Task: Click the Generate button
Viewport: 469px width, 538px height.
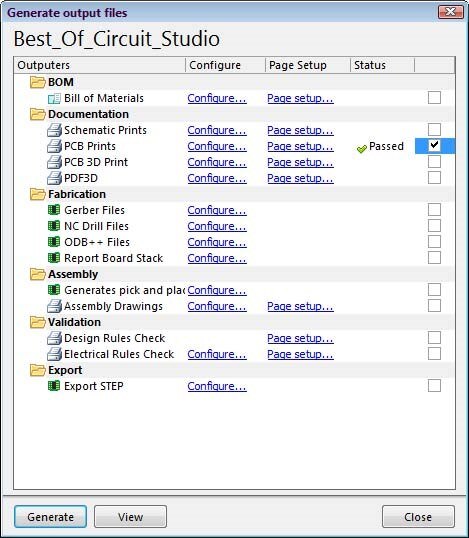Action: (x=50, y=516)
